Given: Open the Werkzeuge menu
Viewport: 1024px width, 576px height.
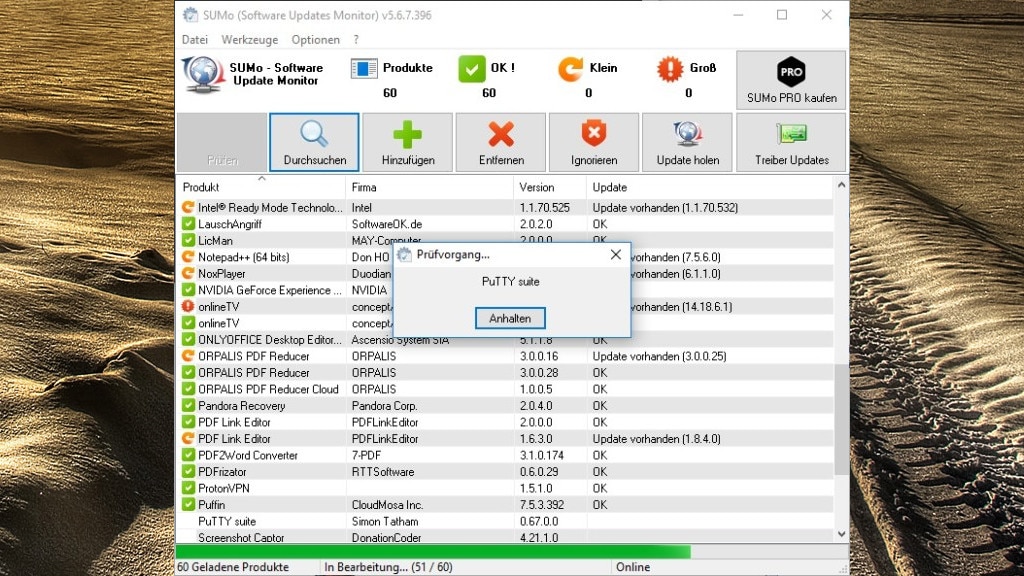Looking at the screenshot, I should click(x=249, y=40).
